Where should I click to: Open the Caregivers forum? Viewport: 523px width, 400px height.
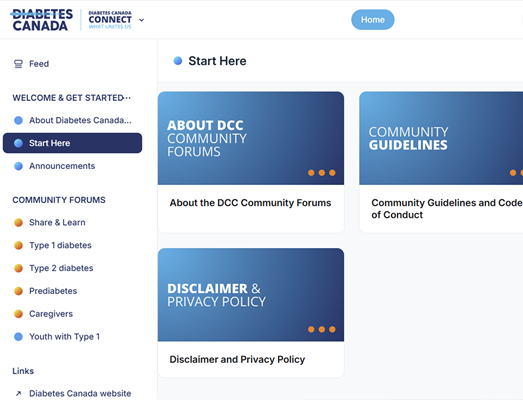51,314
